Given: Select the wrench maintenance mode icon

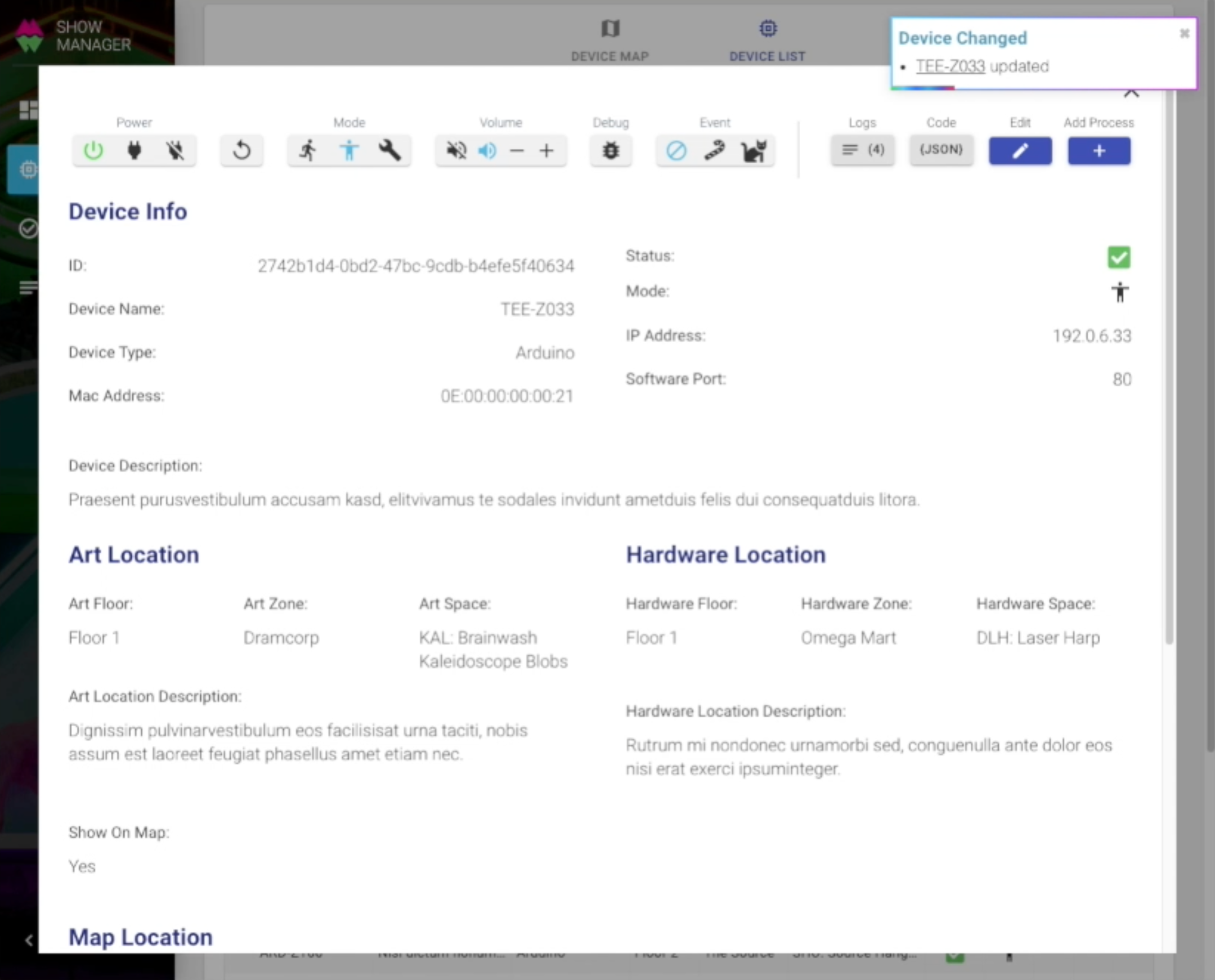Looking at the screenshot, I should (390, 151).
